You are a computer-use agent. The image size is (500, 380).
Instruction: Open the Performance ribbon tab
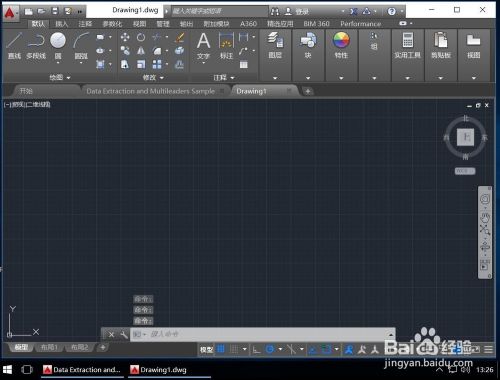tap(360, 24)
